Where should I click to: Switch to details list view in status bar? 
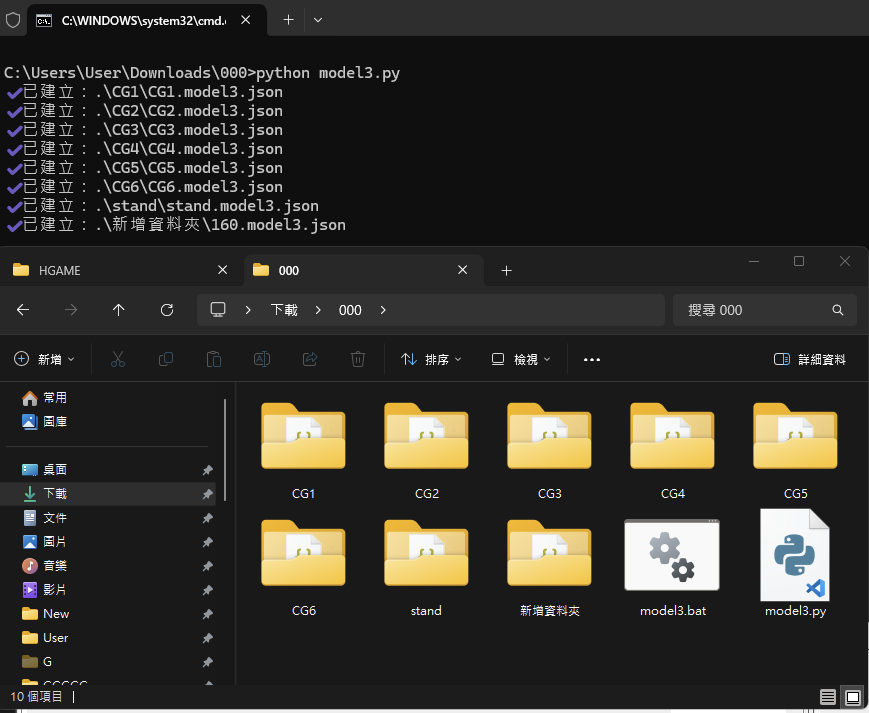click(x=827, y=696)
